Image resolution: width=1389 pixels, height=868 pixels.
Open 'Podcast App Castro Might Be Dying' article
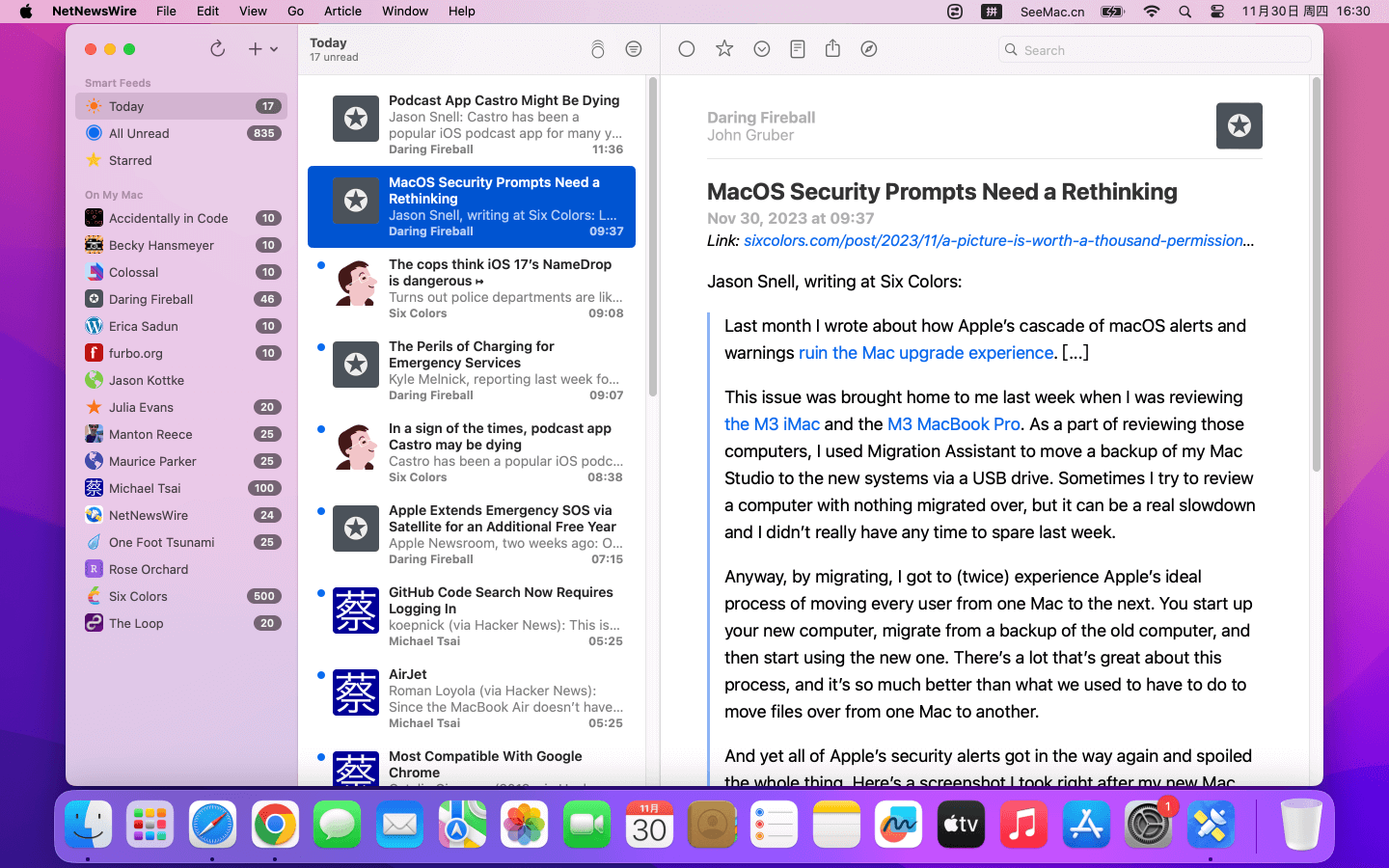tap(472, 124)
